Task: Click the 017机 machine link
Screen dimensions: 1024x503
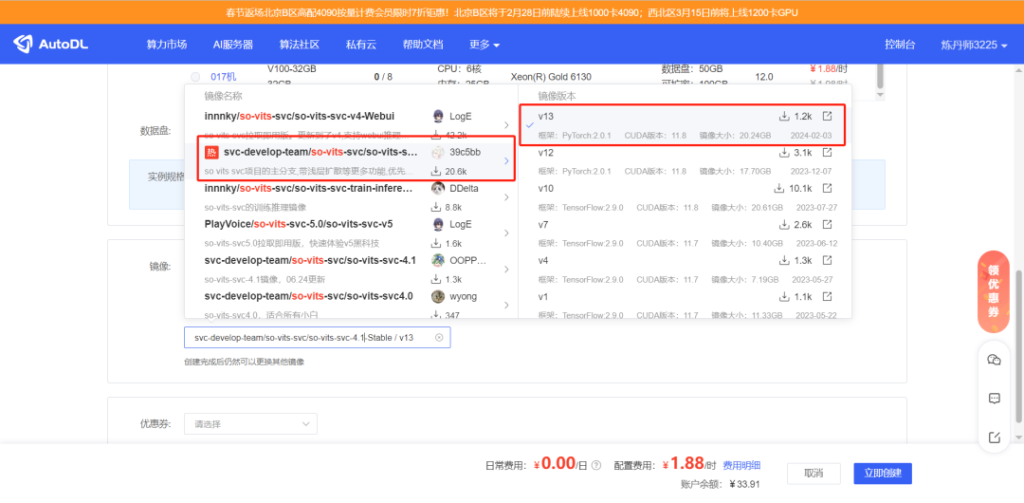Action: pos(223,77)
